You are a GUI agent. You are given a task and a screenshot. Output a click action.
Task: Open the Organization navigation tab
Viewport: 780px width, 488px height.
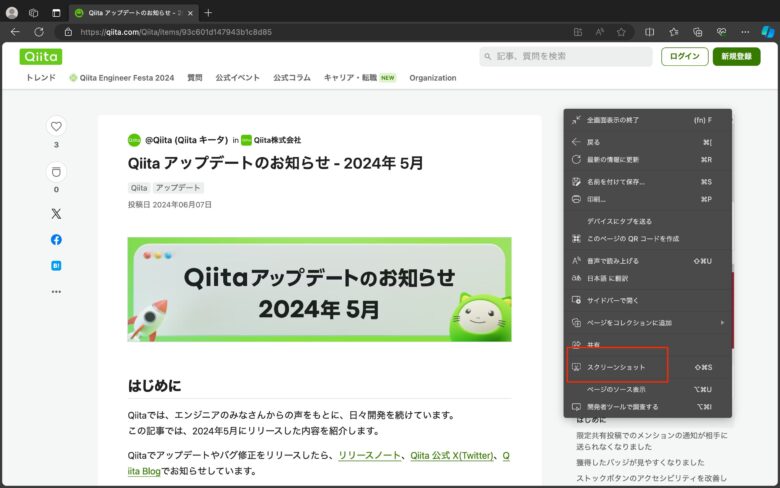tap(433, 78)
